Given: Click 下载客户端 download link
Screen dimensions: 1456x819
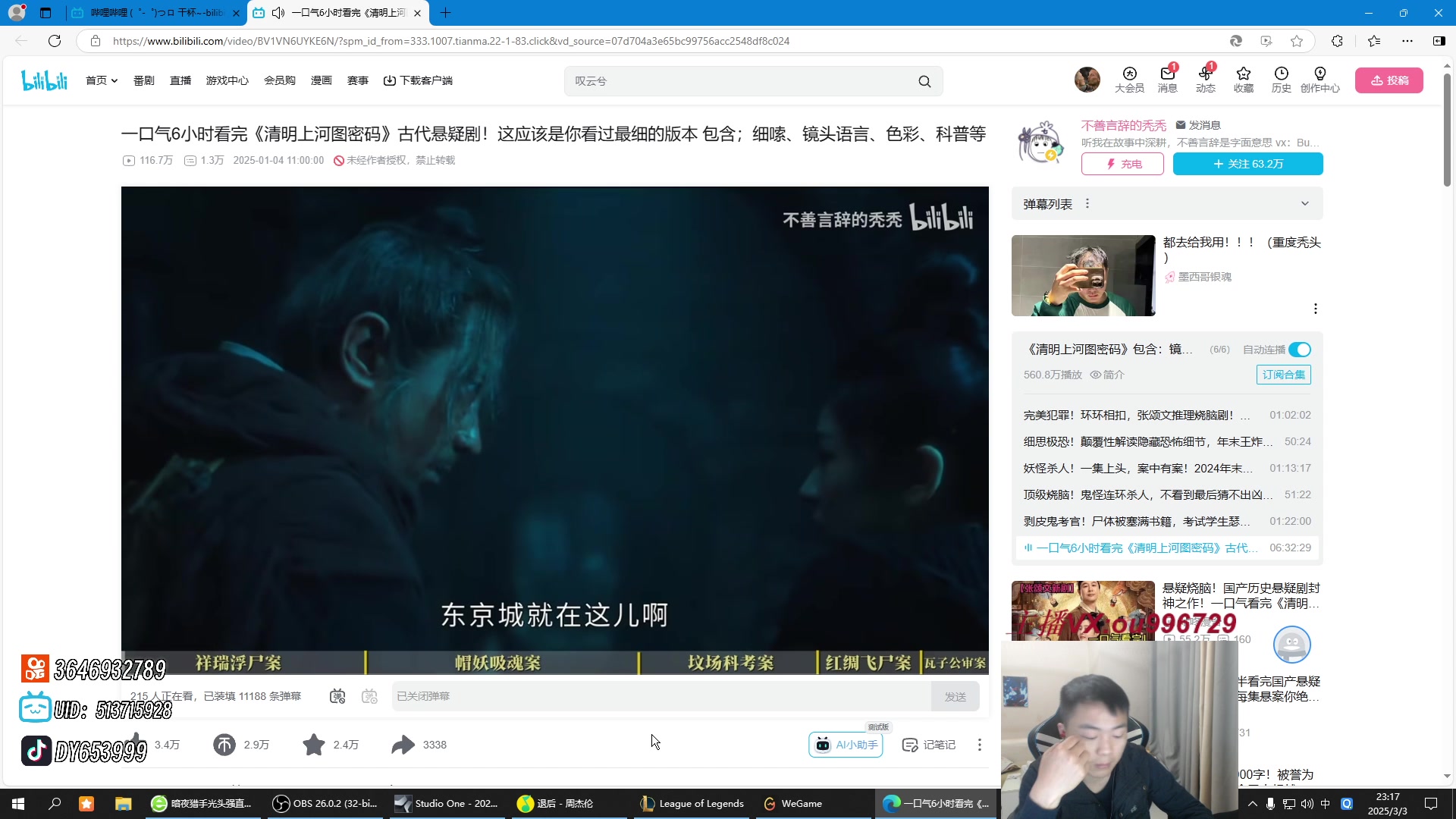Looking at the screenshot, I should 418,80.
